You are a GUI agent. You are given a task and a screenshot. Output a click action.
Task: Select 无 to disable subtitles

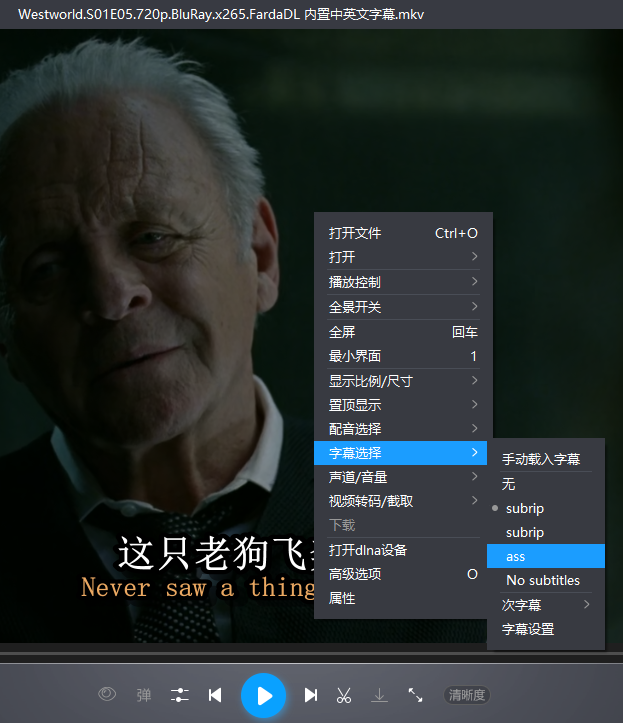click(546, 484)
